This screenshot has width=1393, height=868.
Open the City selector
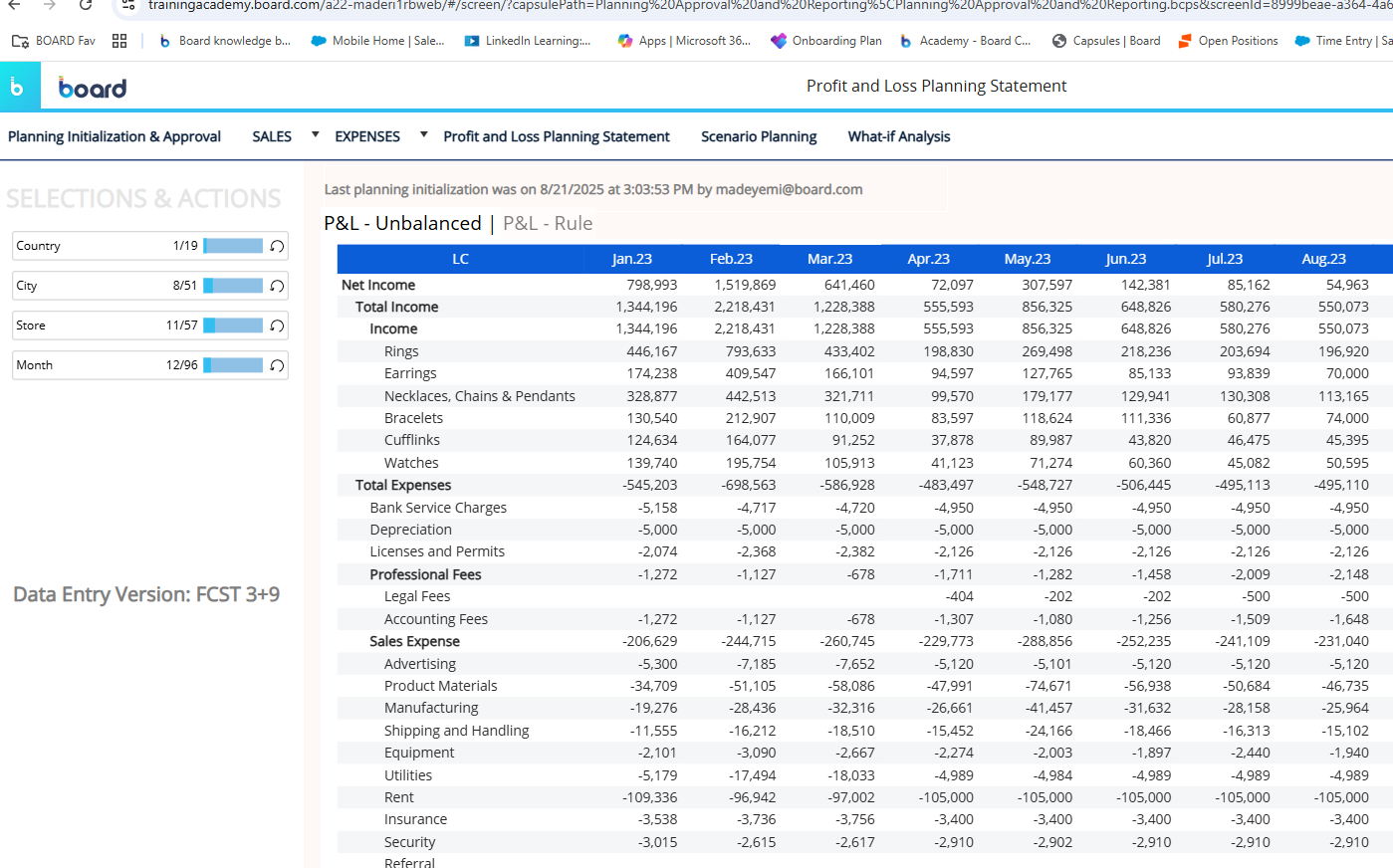point(150,286)
